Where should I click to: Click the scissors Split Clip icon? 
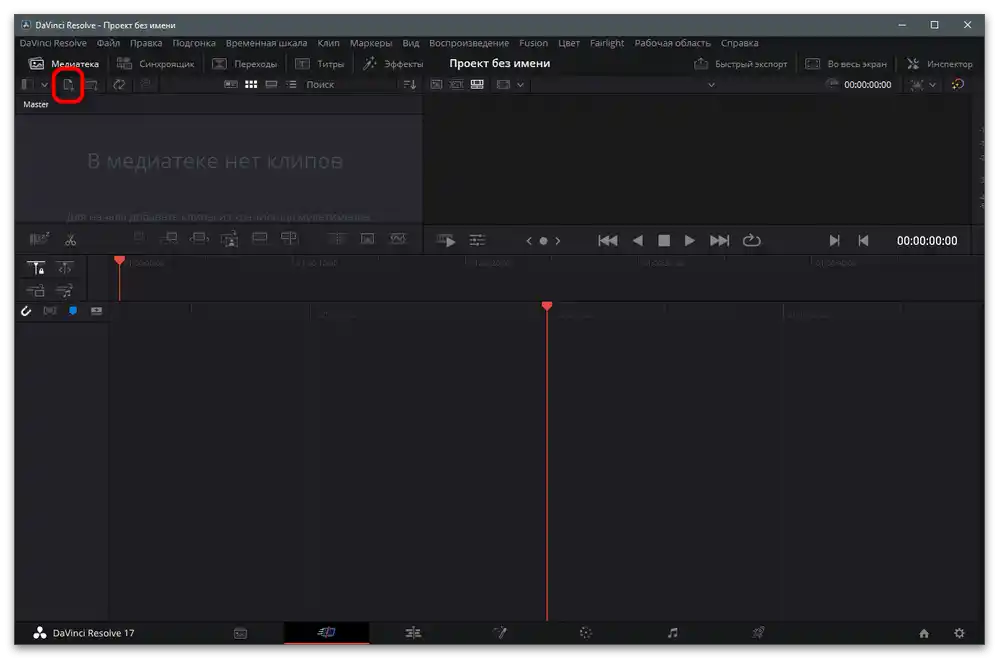[x=71, y=240]
